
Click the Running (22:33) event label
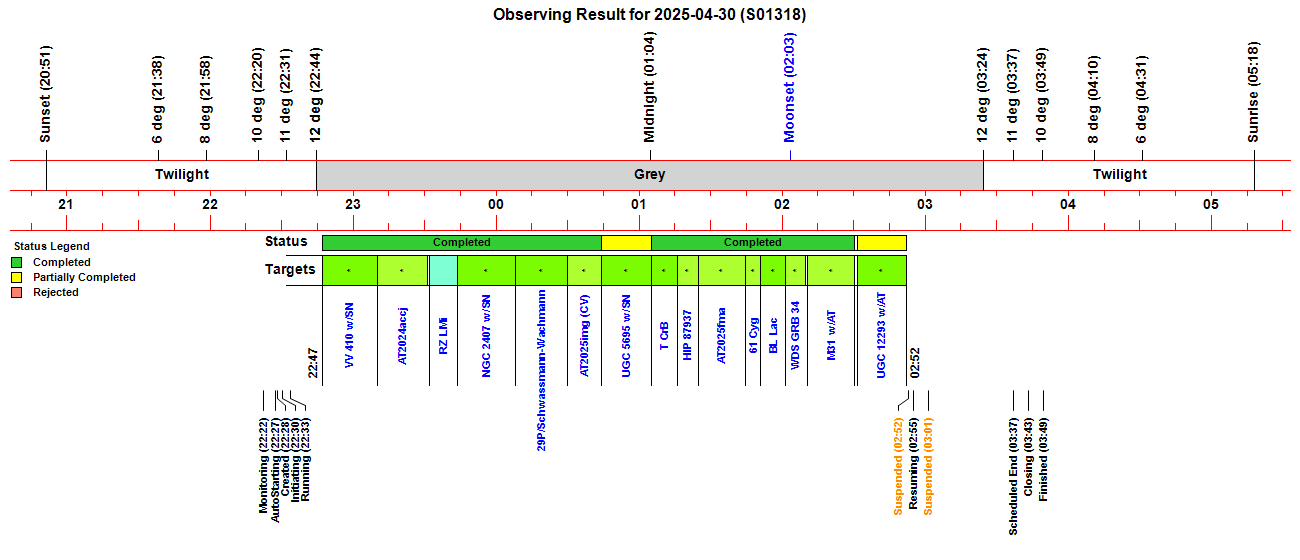click(305, 458)
